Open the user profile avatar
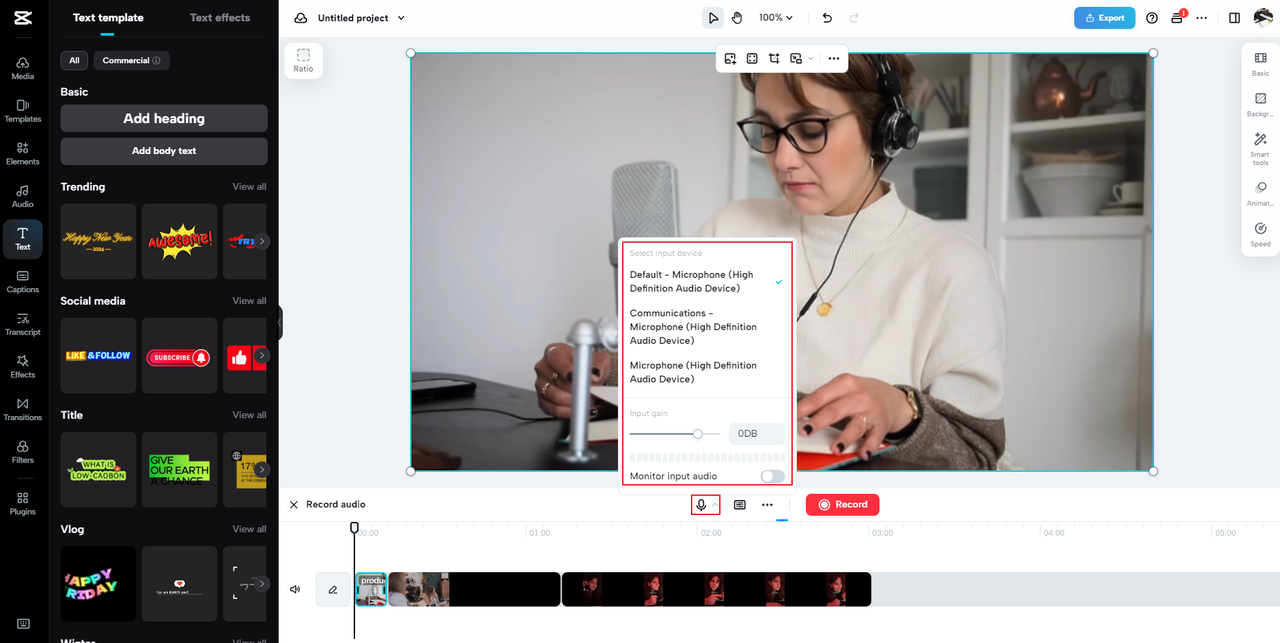1280x643 pixels. click(1263, 18)
